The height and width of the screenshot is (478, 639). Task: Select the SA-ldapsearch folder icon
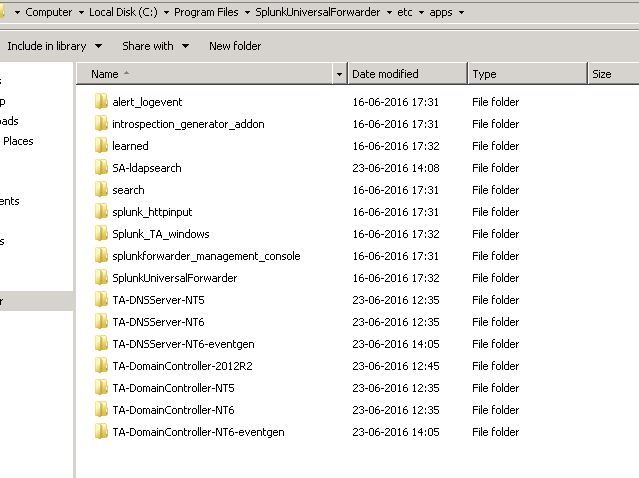coord(100,168)
